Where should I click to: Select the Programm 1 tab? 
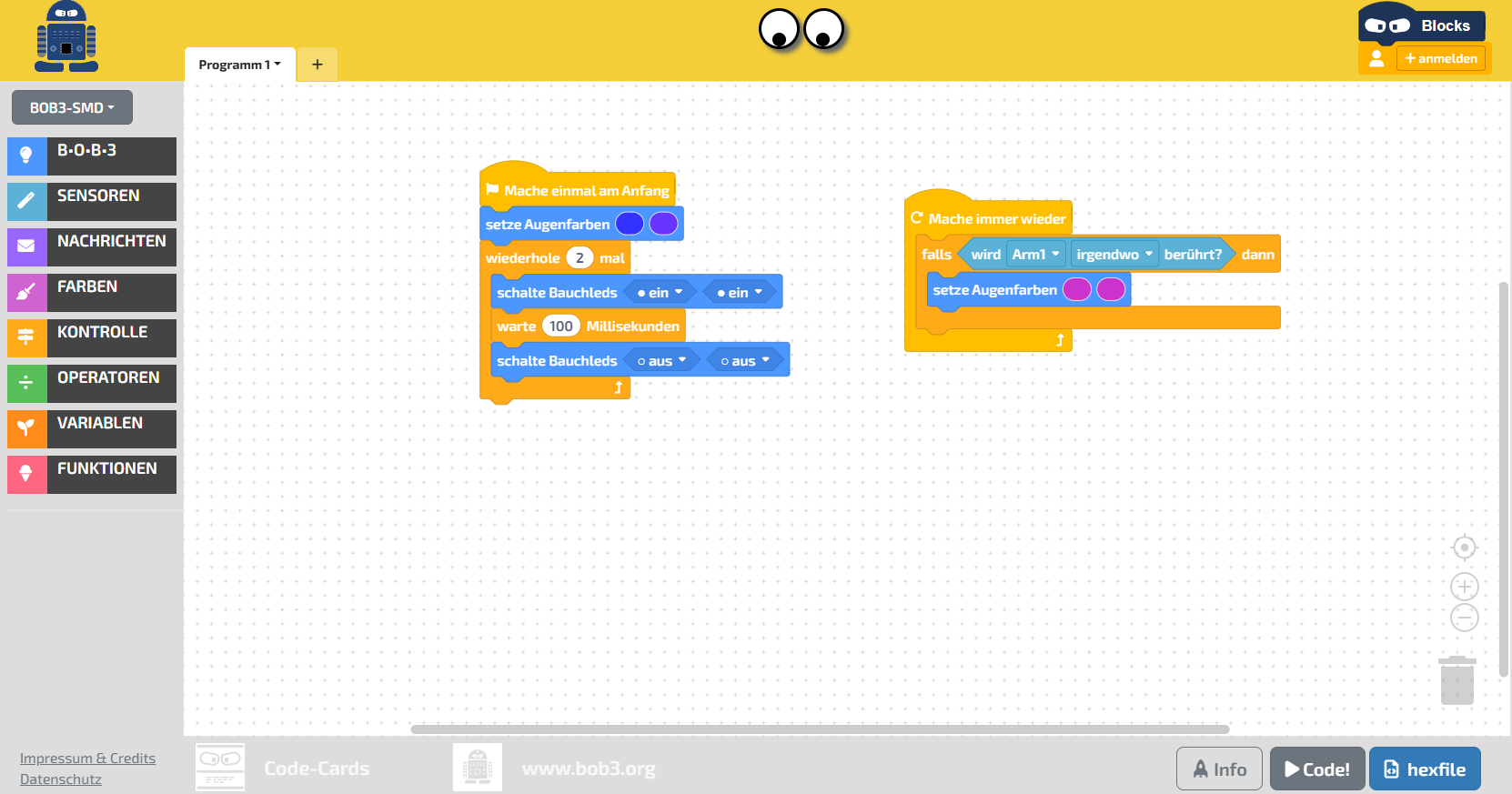[x=239, y=65]
